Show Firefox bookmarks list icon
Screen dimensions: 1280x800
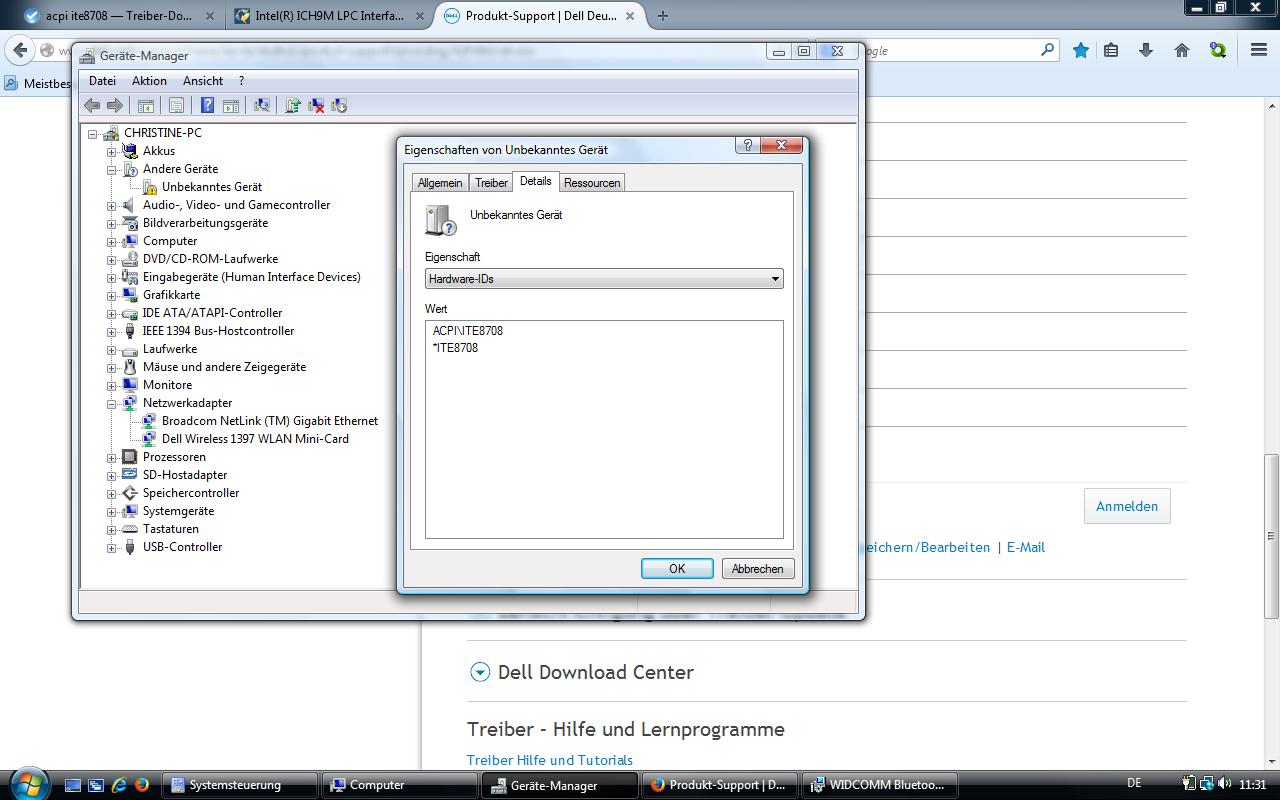coord(1111,50)
